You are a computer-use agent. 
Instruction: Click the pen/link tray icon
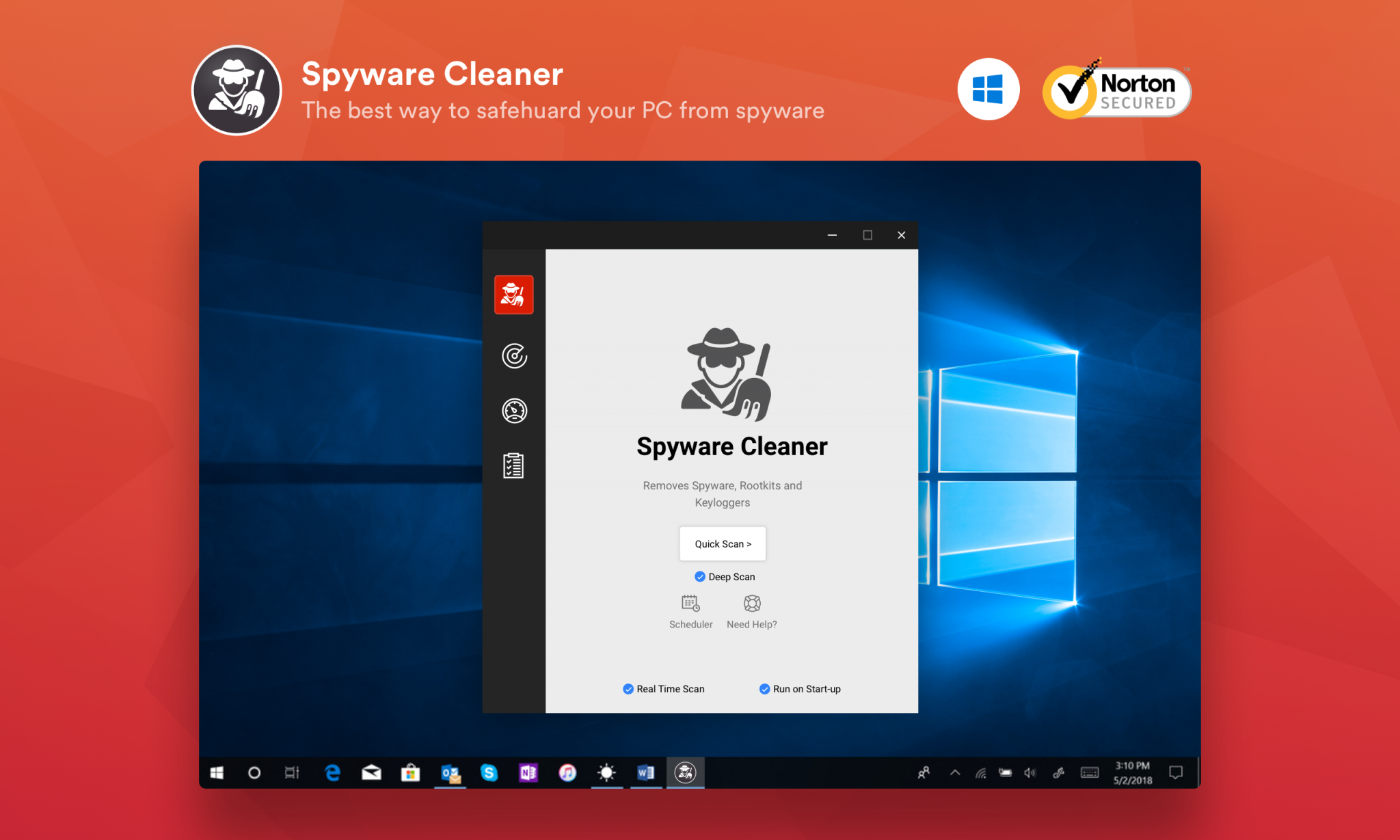(1058, 773)
